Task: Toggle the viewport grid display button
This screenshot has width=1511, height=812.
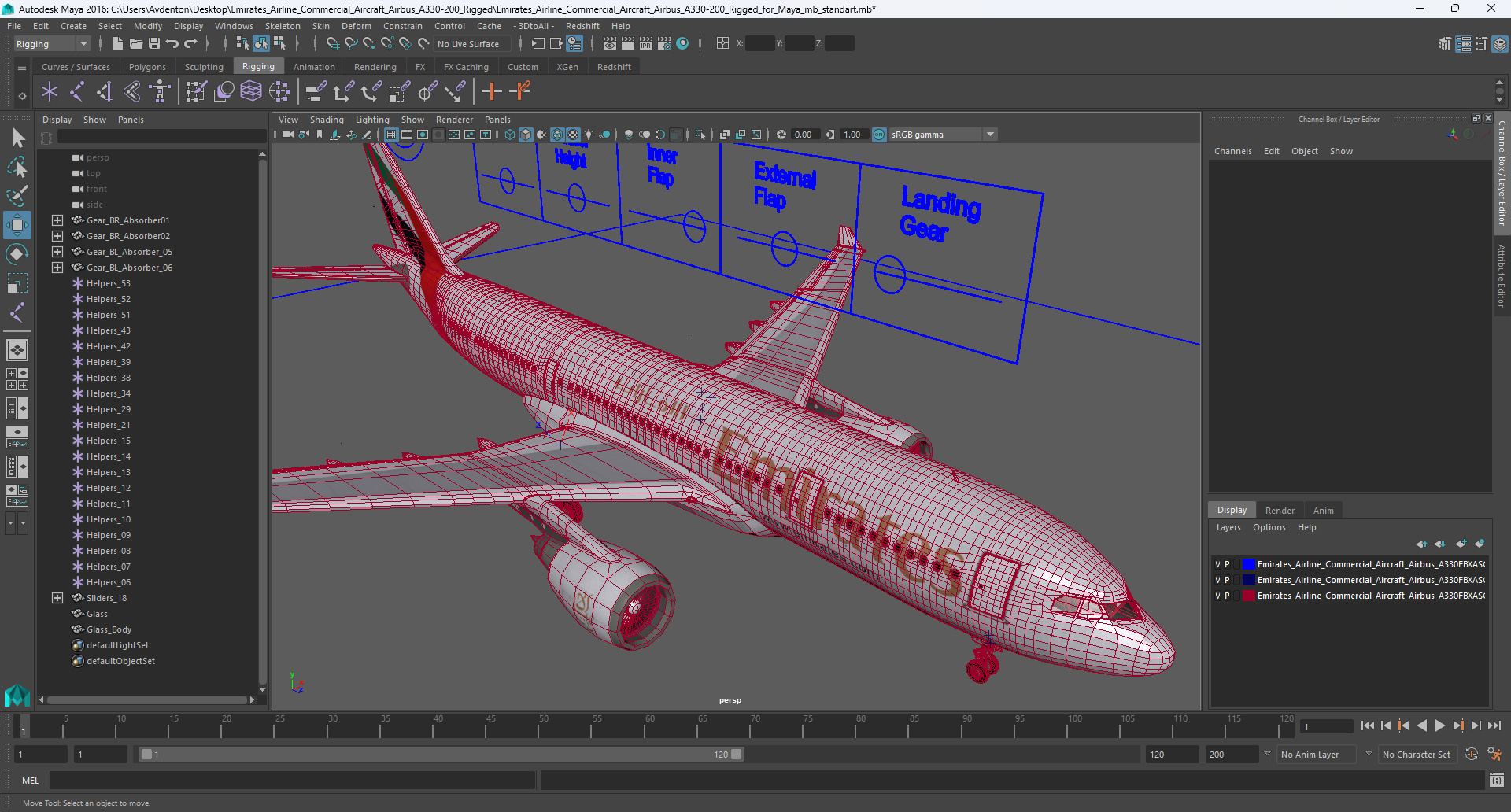Action: [x=391, y=135]
